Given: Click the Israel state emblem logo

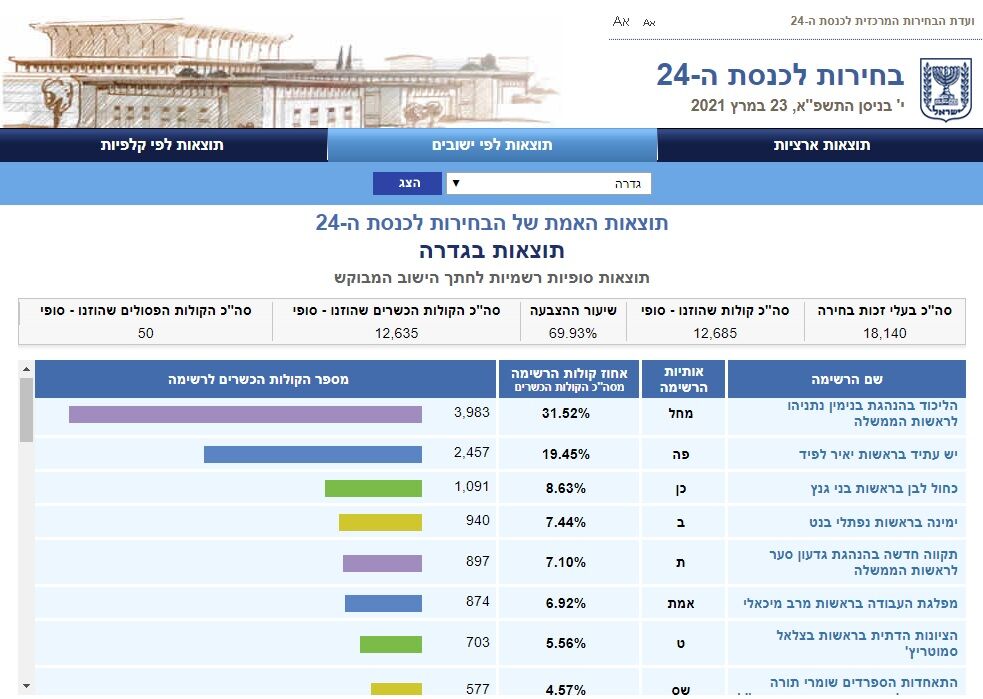Looking at the screenshot, I should tap(944, 88).
